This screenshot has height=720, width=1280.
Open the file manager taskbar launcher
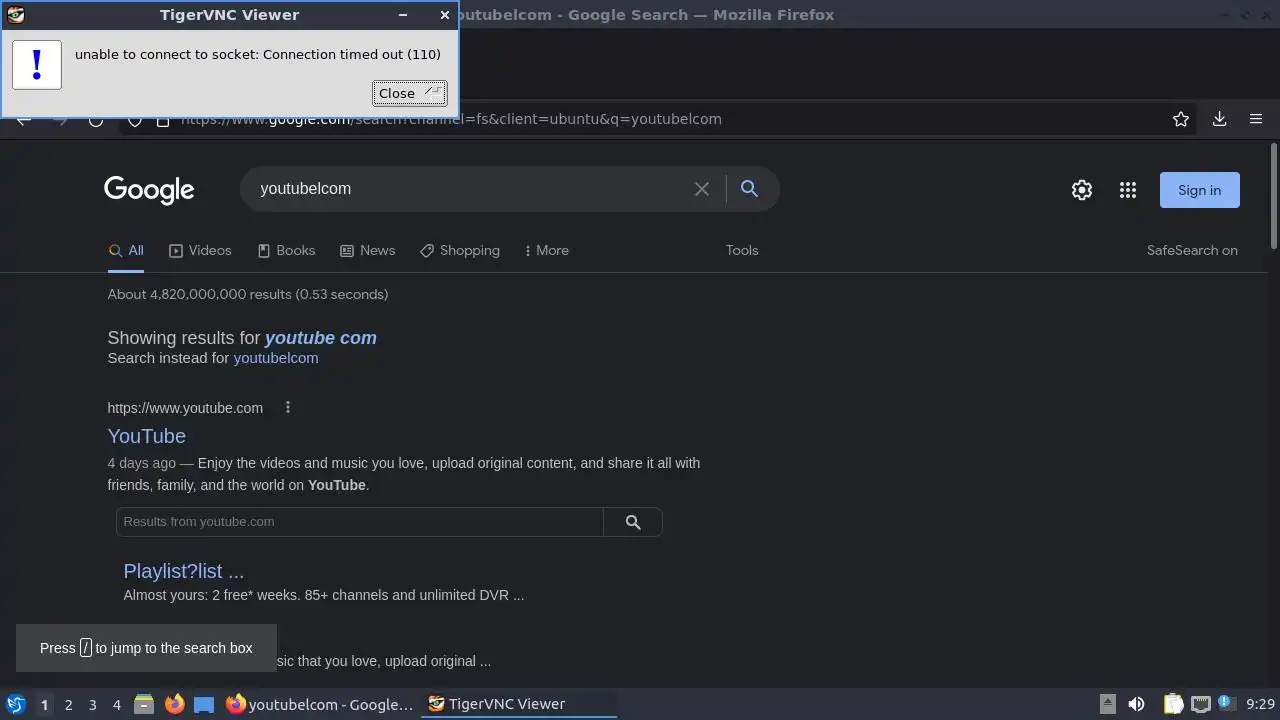point(144,704)
